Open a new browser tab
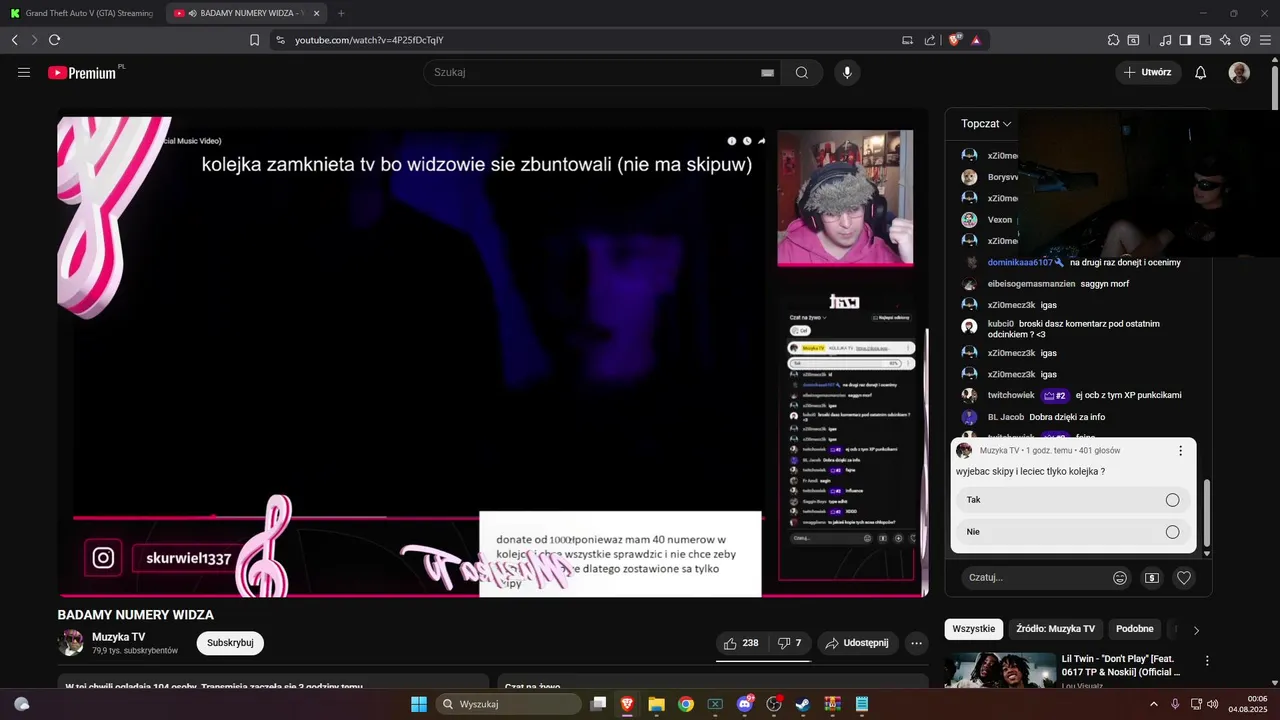Image resolution: width=1280 pixels, height=720 pixels. [x=341, y=13]
